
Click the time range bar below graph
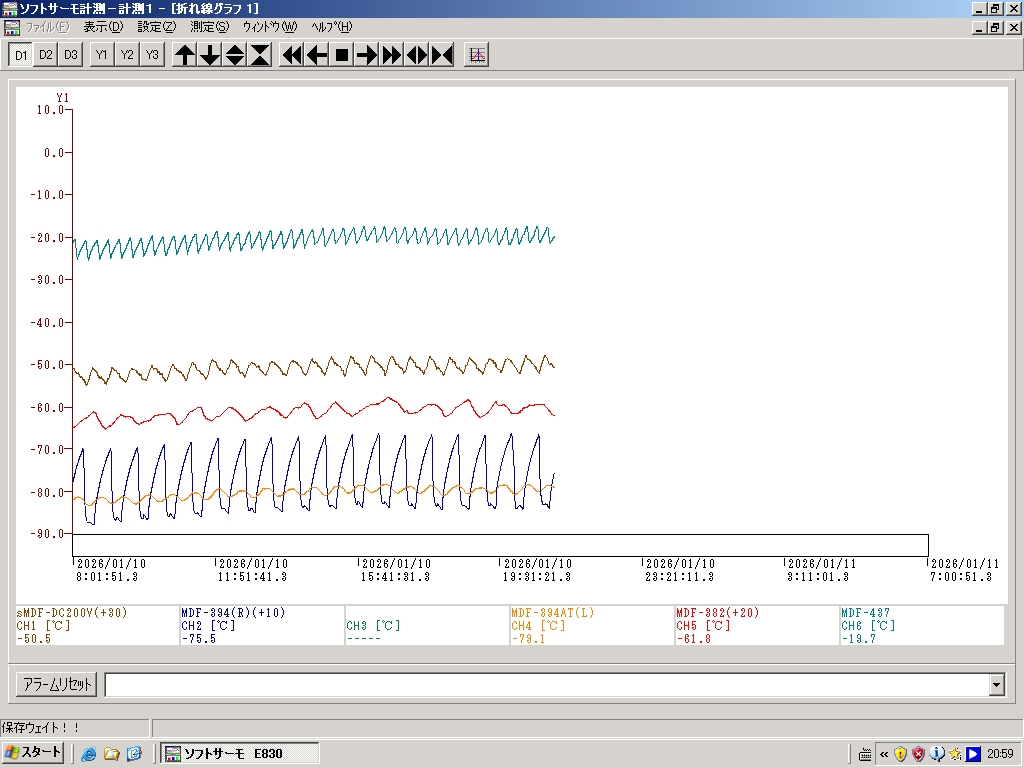pyautogui.click(x=500, y=545)
